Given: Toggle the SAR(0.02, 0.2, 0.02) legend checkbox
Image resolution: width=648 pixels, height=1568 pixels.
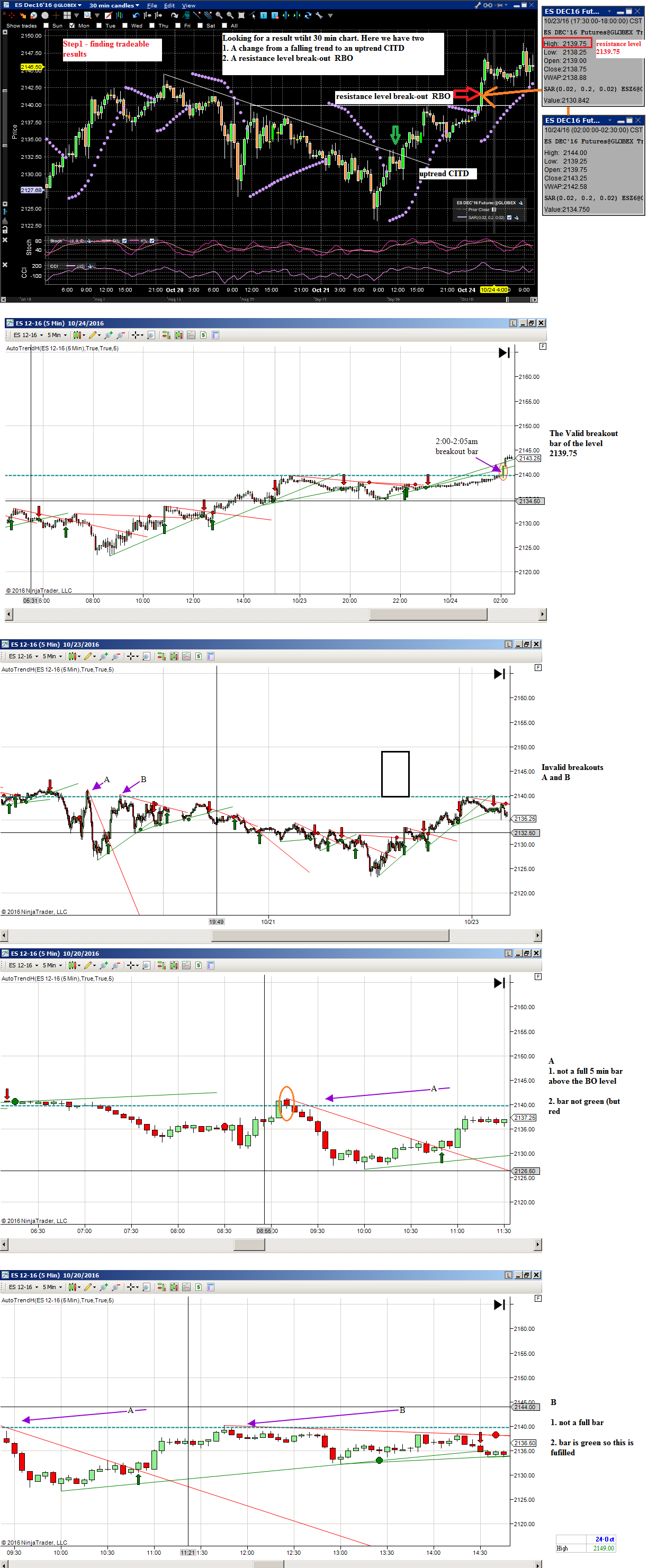Looking at the screenshot, I should [x=509, y=217].
